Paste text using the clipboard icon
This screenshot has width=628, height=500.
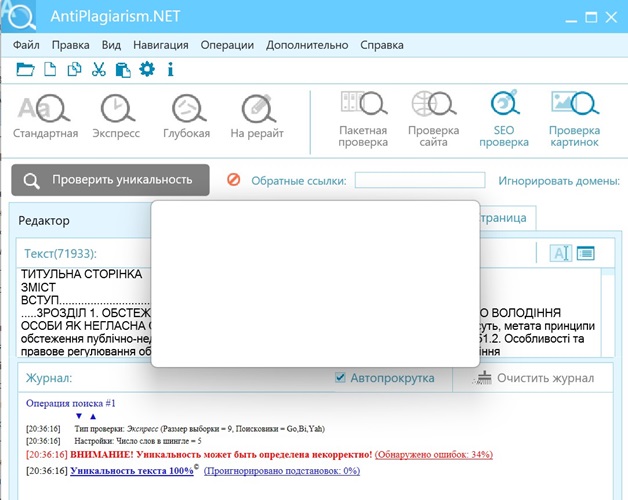pyautogui.click(x=123, y=70)
